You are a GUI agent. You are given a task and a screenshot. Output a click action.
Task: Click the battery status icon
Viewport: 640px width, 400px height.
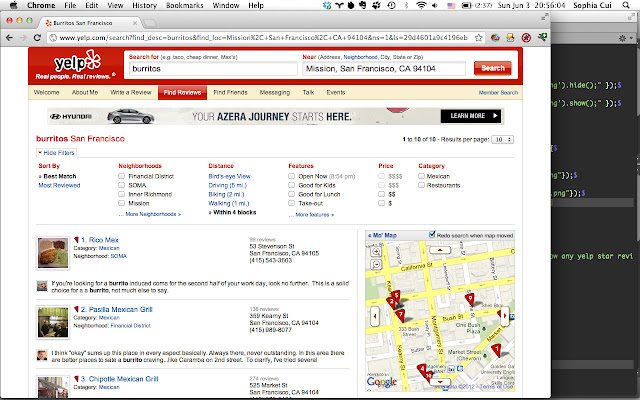(466, 5)
